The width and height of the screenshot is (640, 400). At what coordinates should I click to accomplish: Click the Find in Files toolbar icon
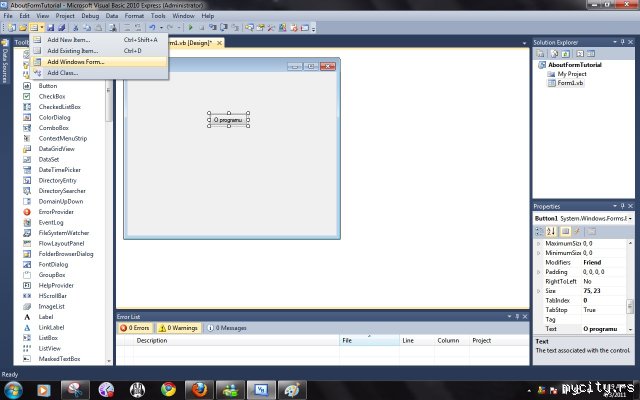pyautogui.click(x=113, y=28)
